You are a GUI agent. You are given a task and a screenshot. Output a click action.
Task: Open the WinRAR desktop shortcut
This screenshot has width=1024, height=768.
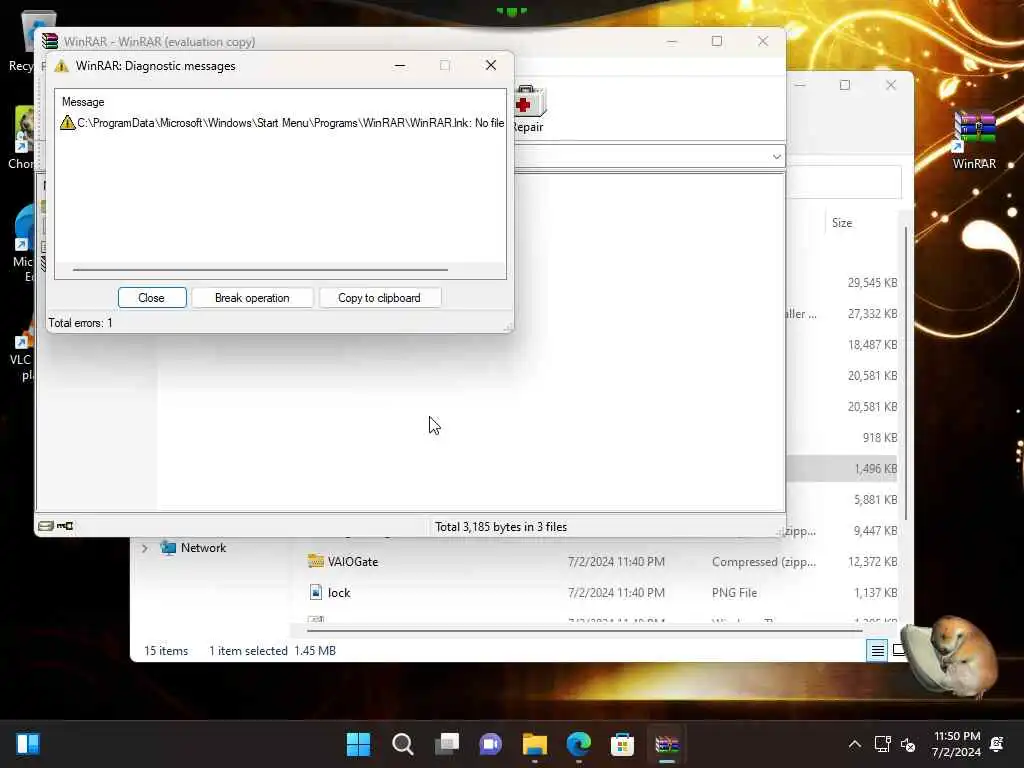pos(974,140)
